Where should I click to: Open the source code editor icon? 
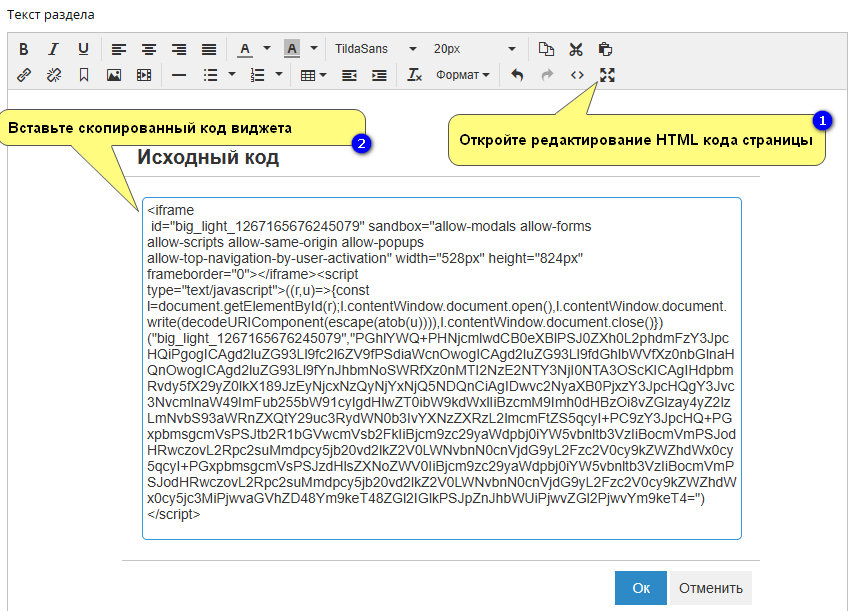click(577, 75)
